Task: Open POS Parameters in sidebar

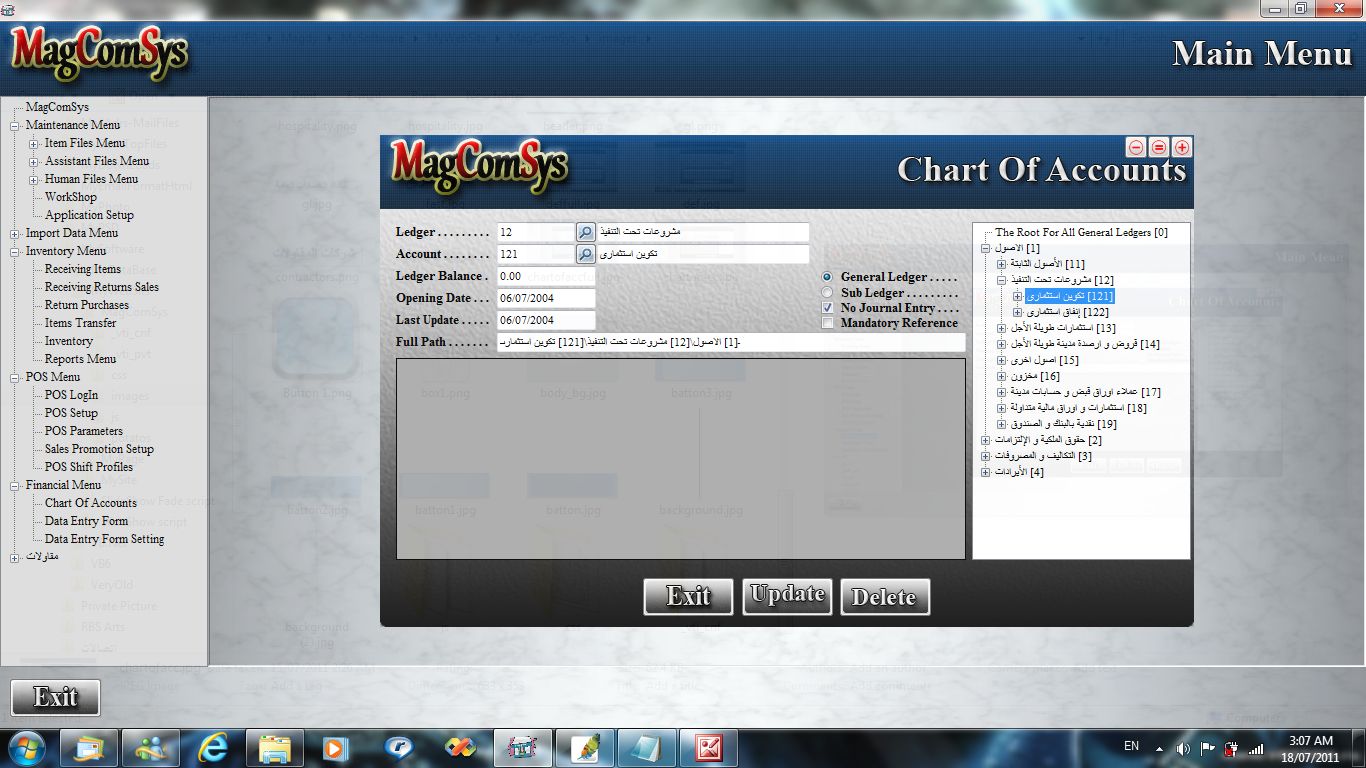Action: (84, 431)
